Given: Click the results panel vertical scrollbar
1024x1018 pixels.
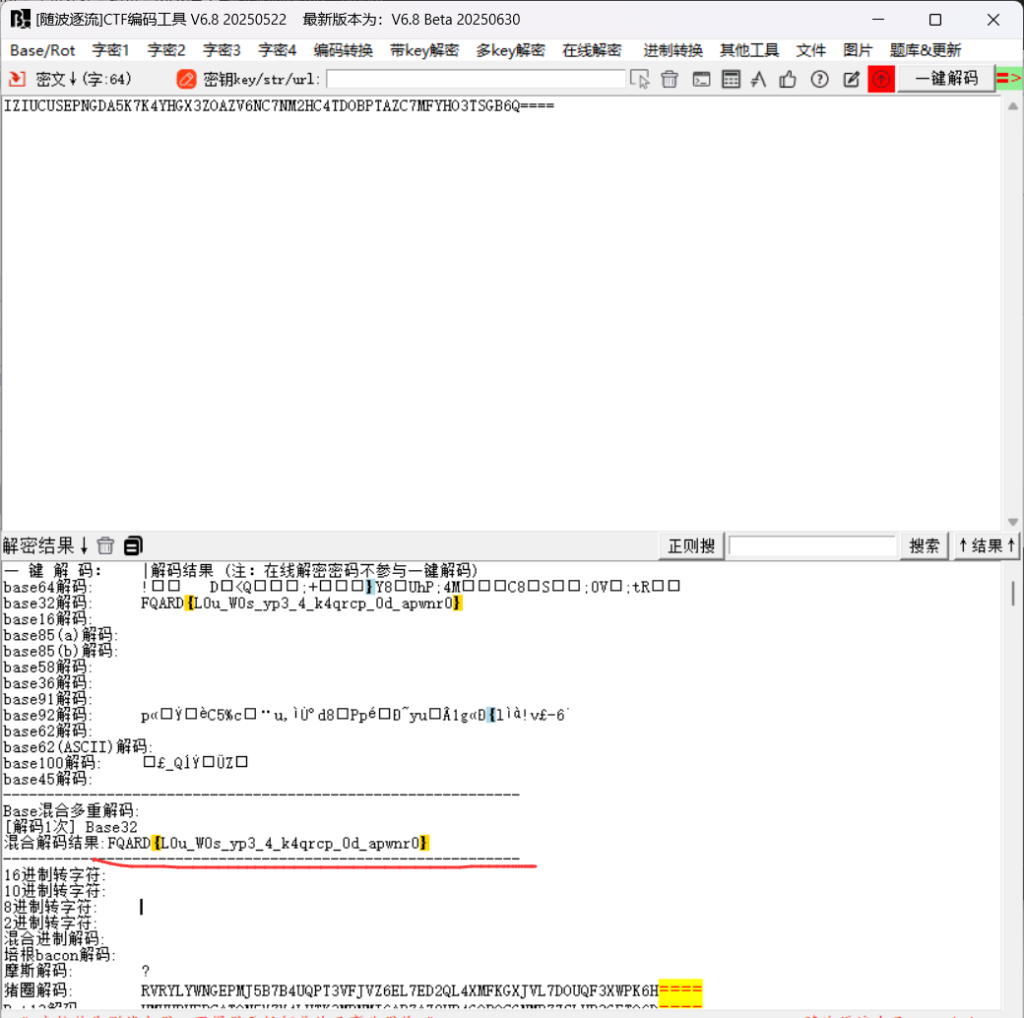Looking at the screenshot, I should pyautogui.click(x=1012, y=594).
